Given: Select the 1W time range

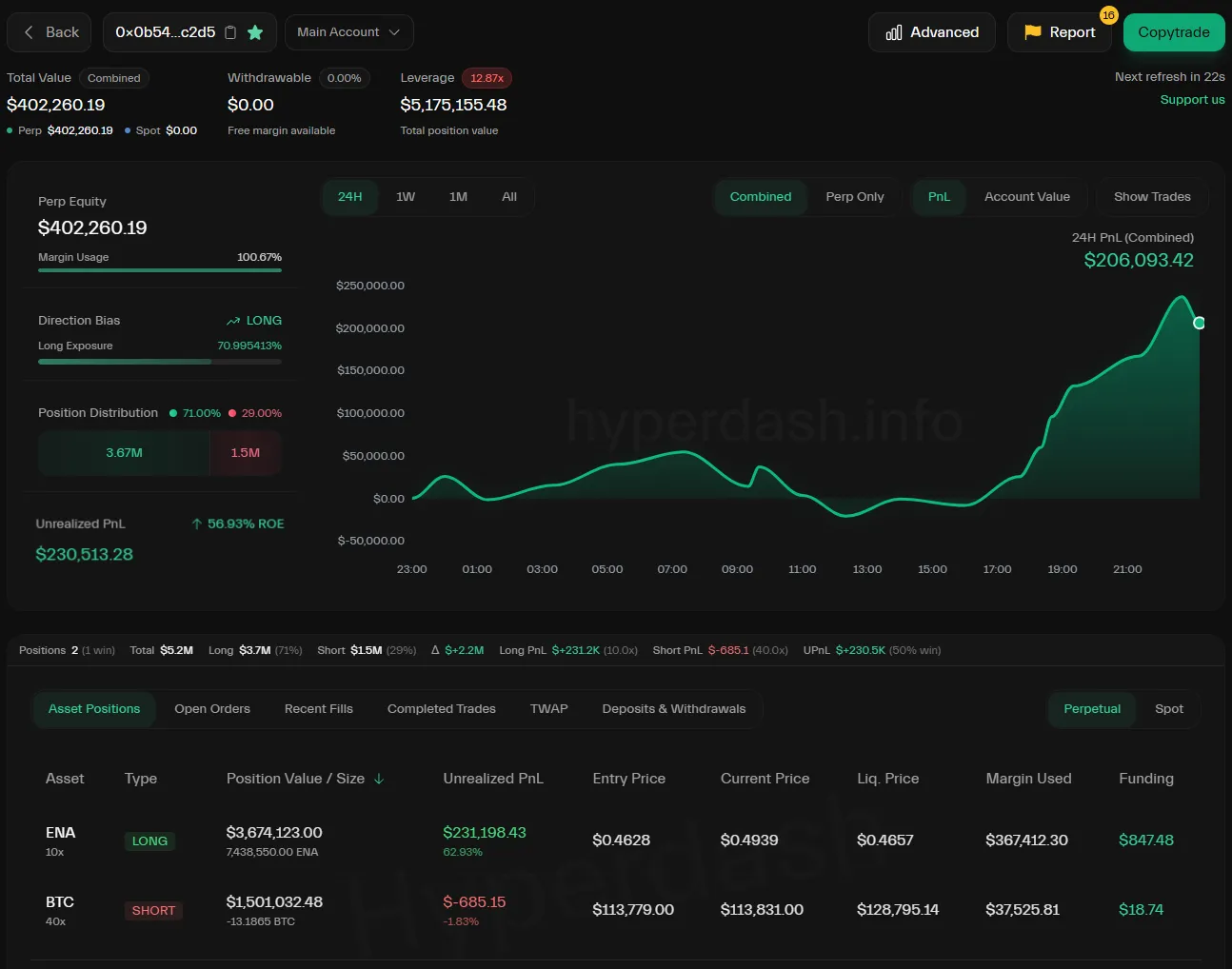Looking at the screenshot, I should point(406,197).
